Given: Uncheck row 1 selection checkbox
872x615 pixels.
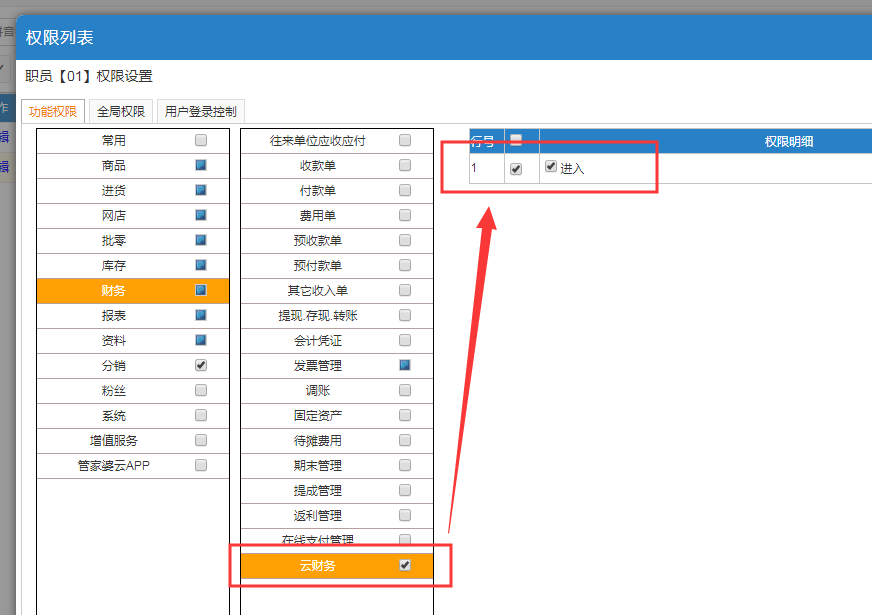Looking at the screenshot, I should (x=516, y=169).
